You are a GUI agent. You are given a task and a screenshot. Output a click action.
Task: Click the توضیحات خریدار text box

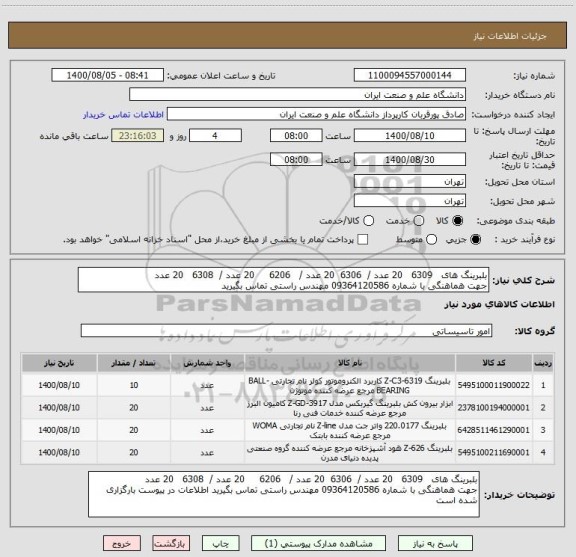tap(284, 494)
